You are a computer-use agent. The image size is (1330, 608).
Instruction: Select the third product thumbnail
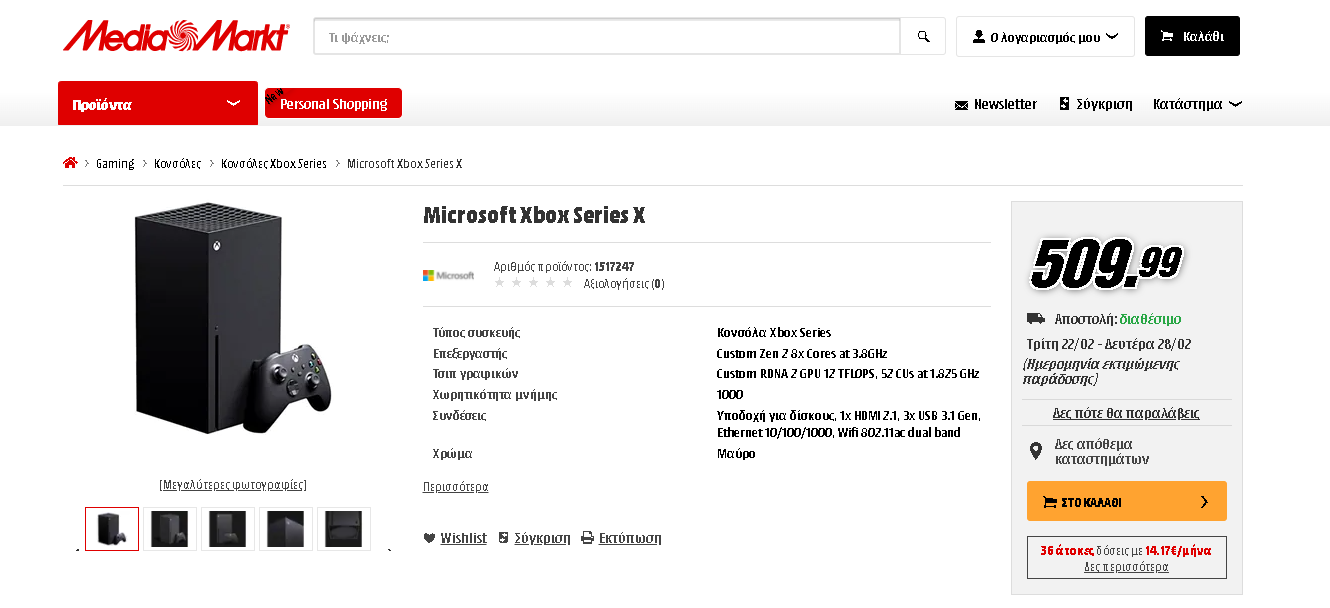coord(228,529)
